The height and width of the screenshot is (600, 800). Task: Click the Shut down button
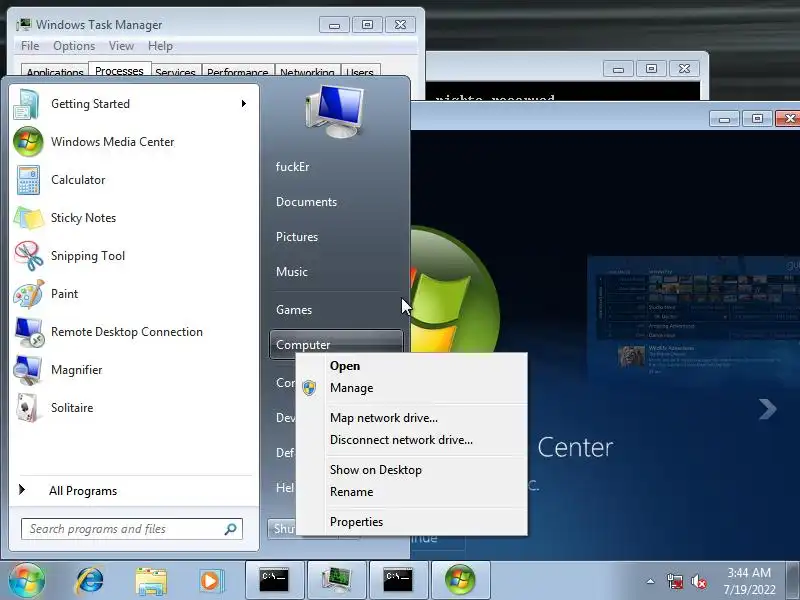coord(282,529)
